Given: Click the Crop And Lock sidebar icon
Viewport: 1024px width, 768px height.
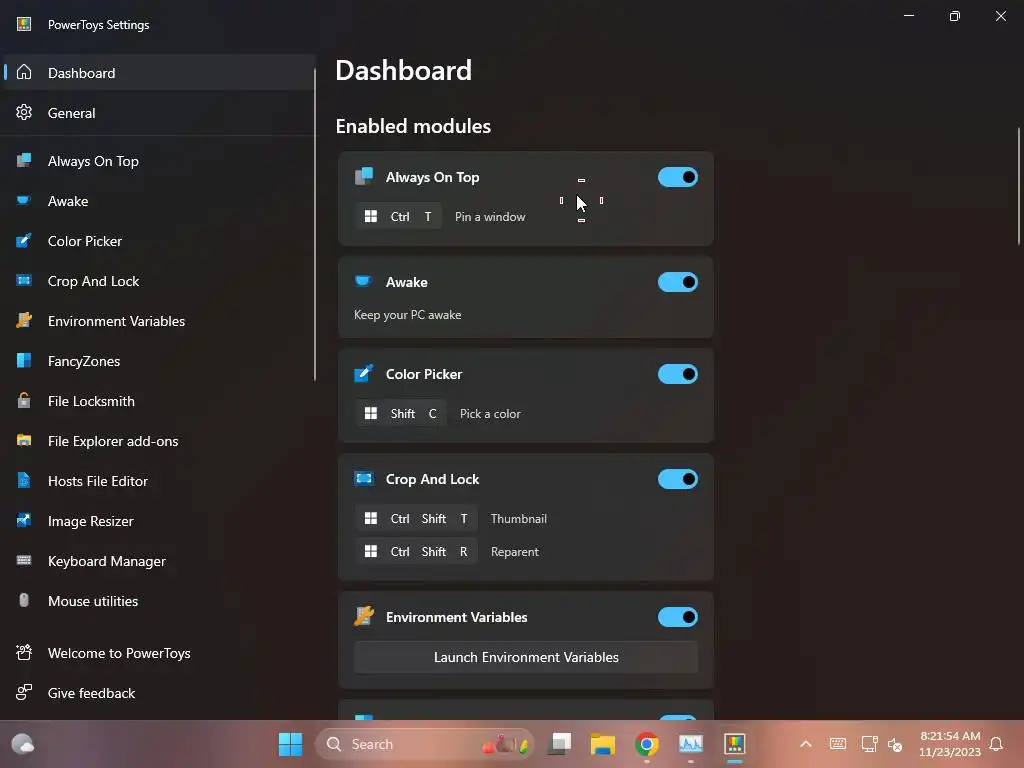Looking at the screenshot, I should [x=24, y=281].
